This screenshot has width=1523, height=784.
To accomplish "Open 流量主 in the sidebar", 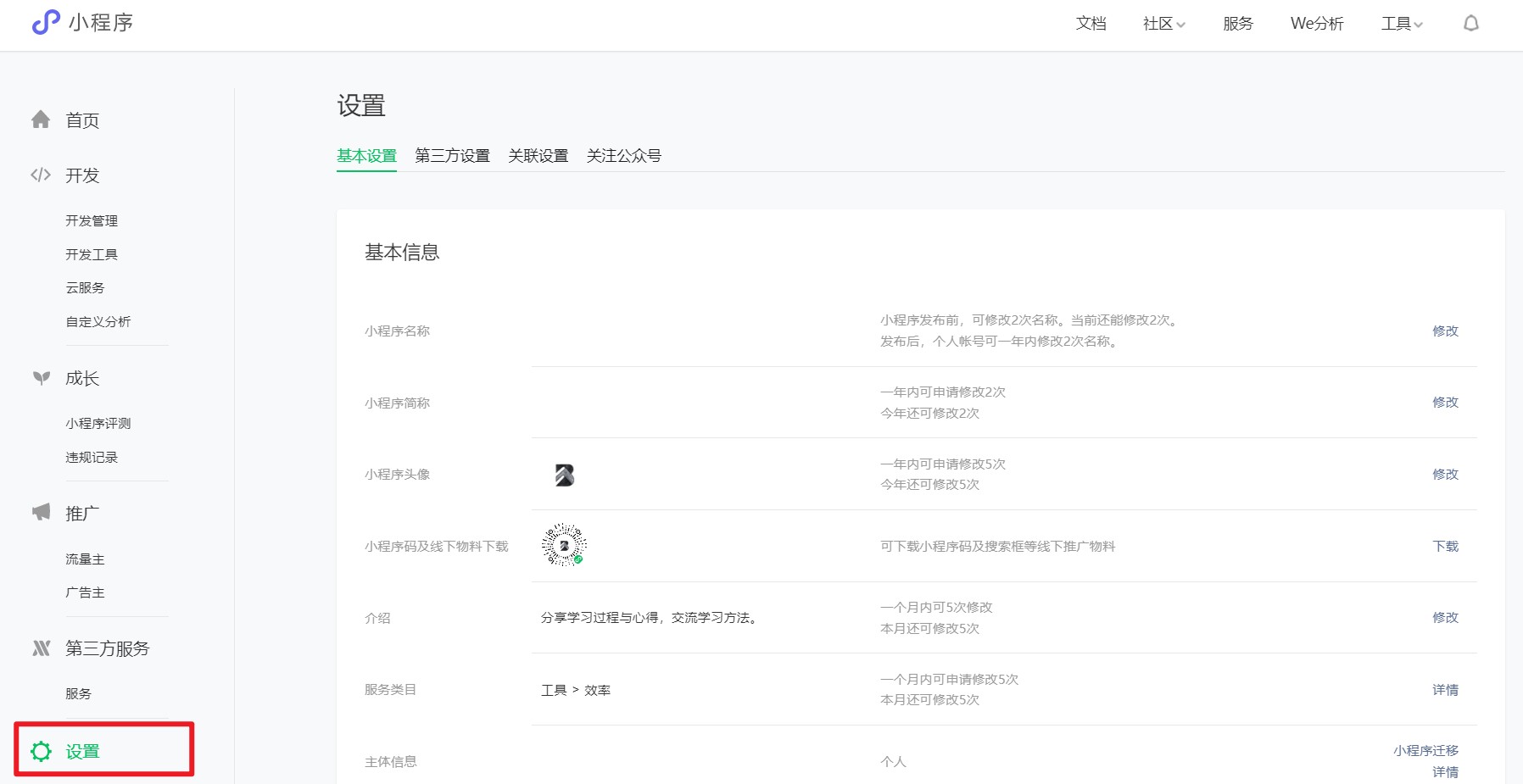I will 85,559.
